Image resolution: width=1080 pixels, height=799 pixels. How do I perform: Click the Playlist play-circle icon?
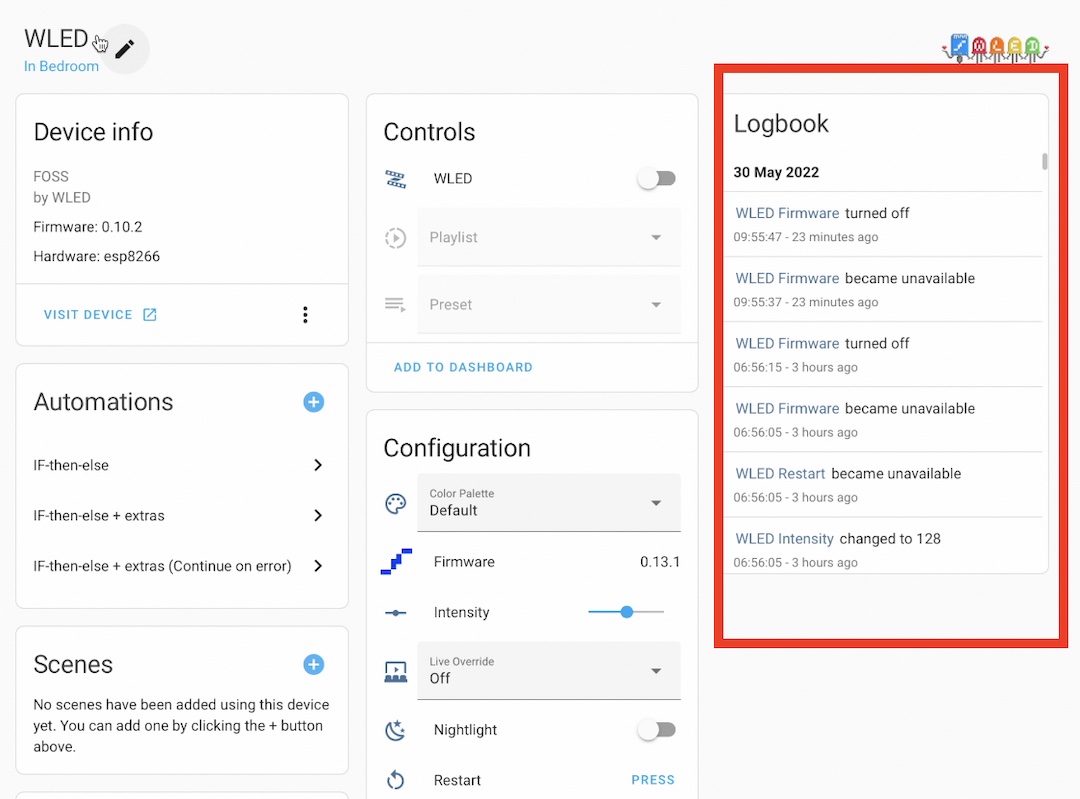[395, 238]
